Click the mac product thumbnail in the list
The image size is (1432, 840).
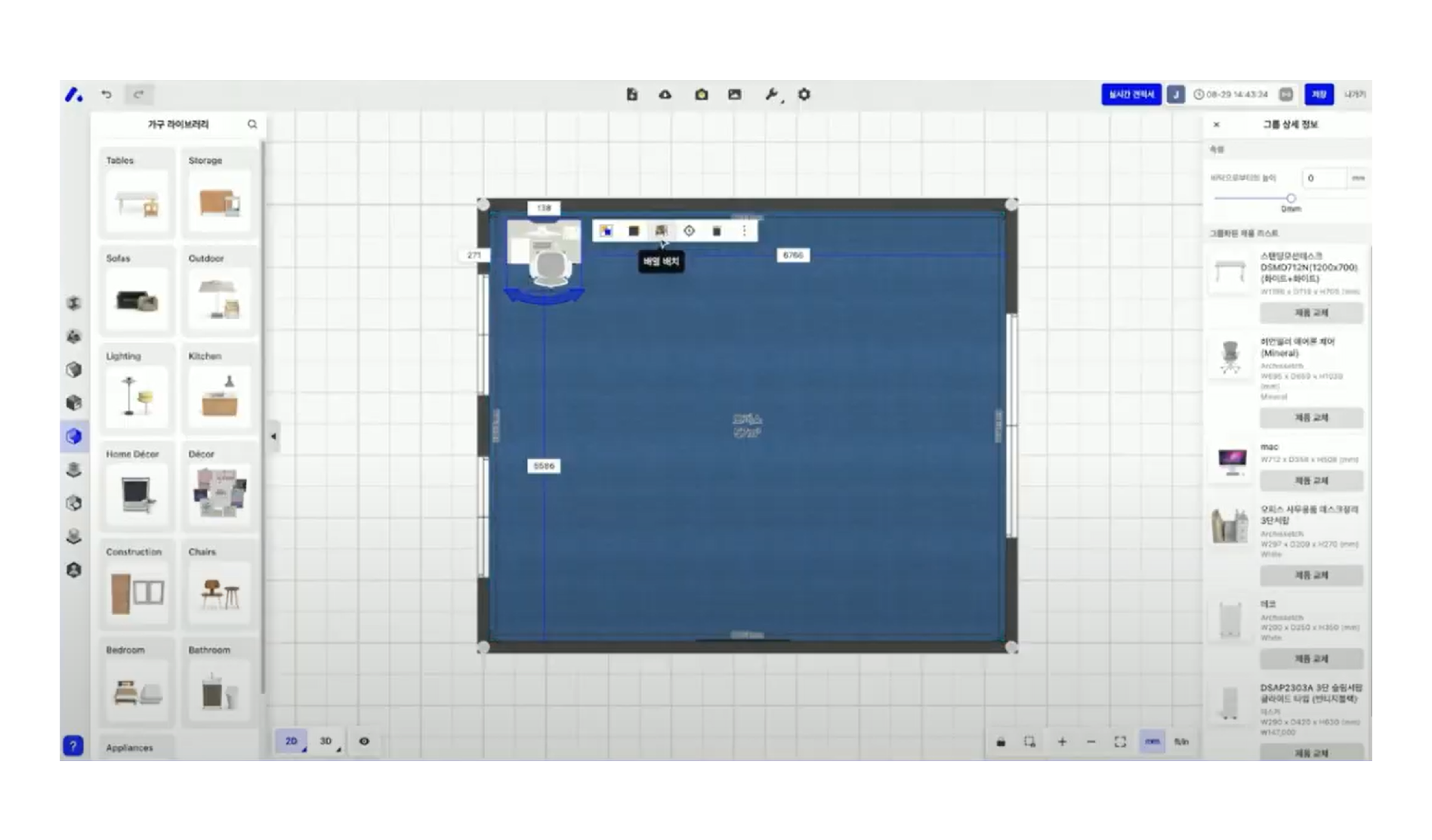[1232, 461]
